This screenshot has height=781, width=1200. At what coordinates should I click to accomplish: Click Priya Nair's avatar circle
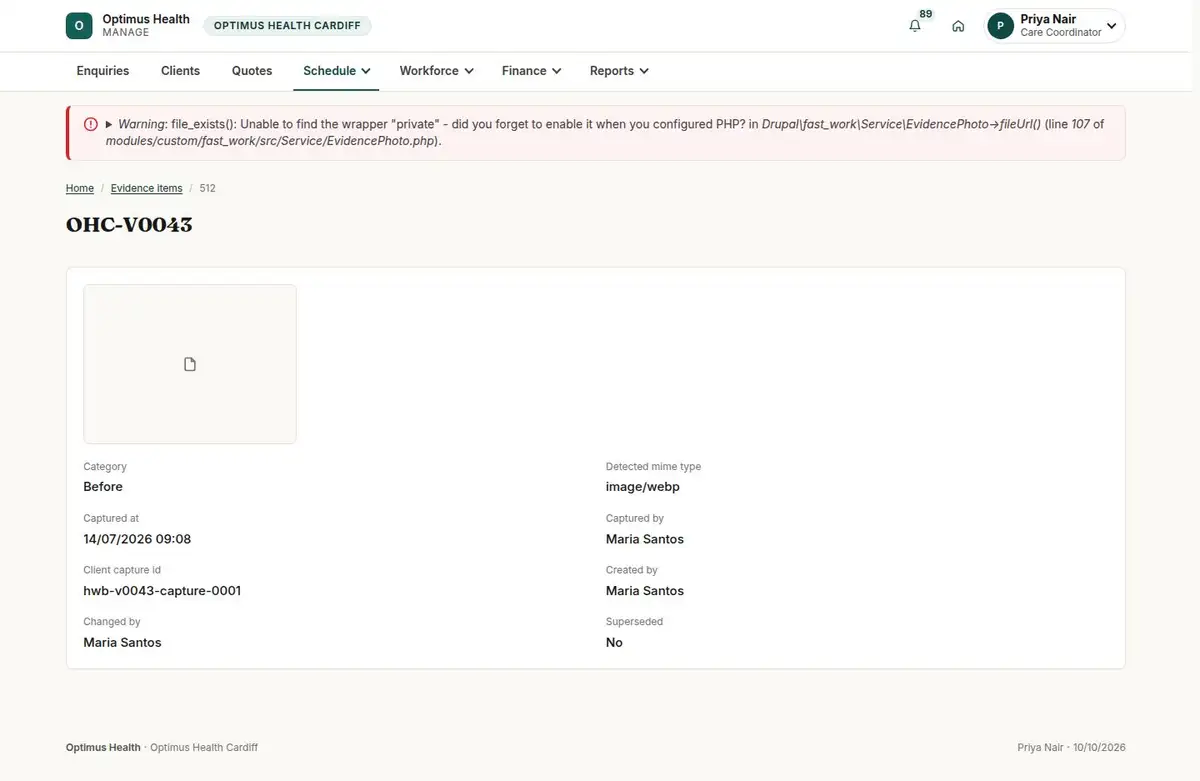coord(1000,26)
